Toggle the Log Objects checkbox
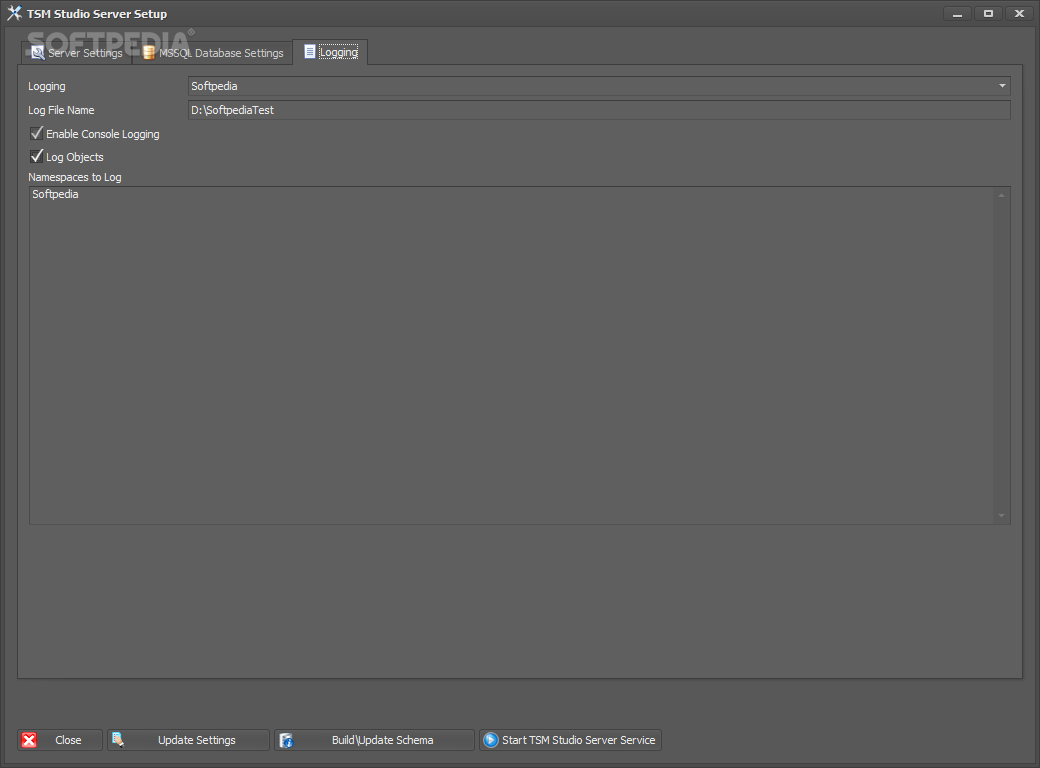The image size is (1040, 768). (36, 157)
